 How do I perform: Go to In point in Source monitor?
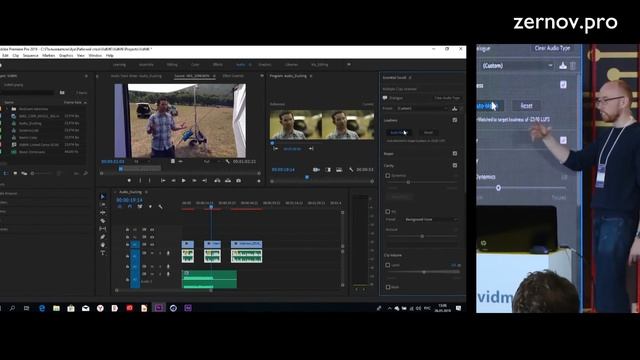(163, 180)
